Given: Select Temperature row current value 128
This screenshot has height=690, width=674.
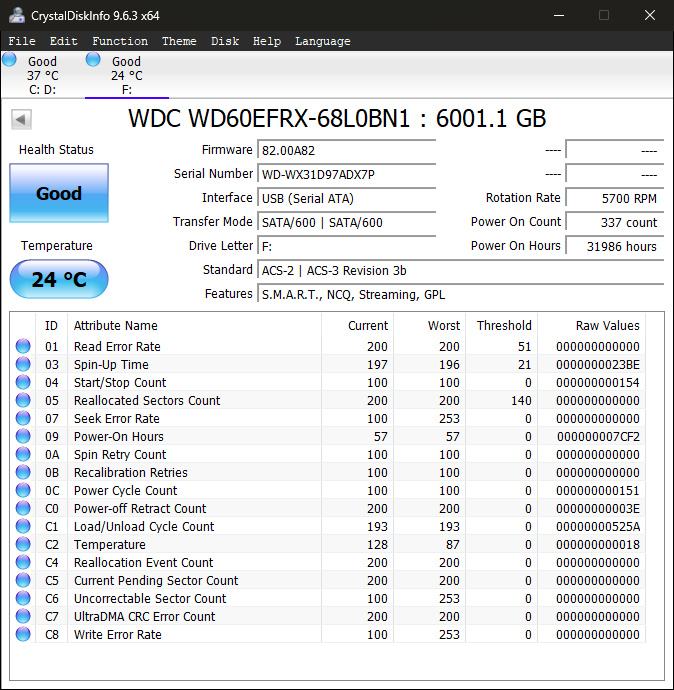Looking at the screenshot, I should (x=377, y=545).
